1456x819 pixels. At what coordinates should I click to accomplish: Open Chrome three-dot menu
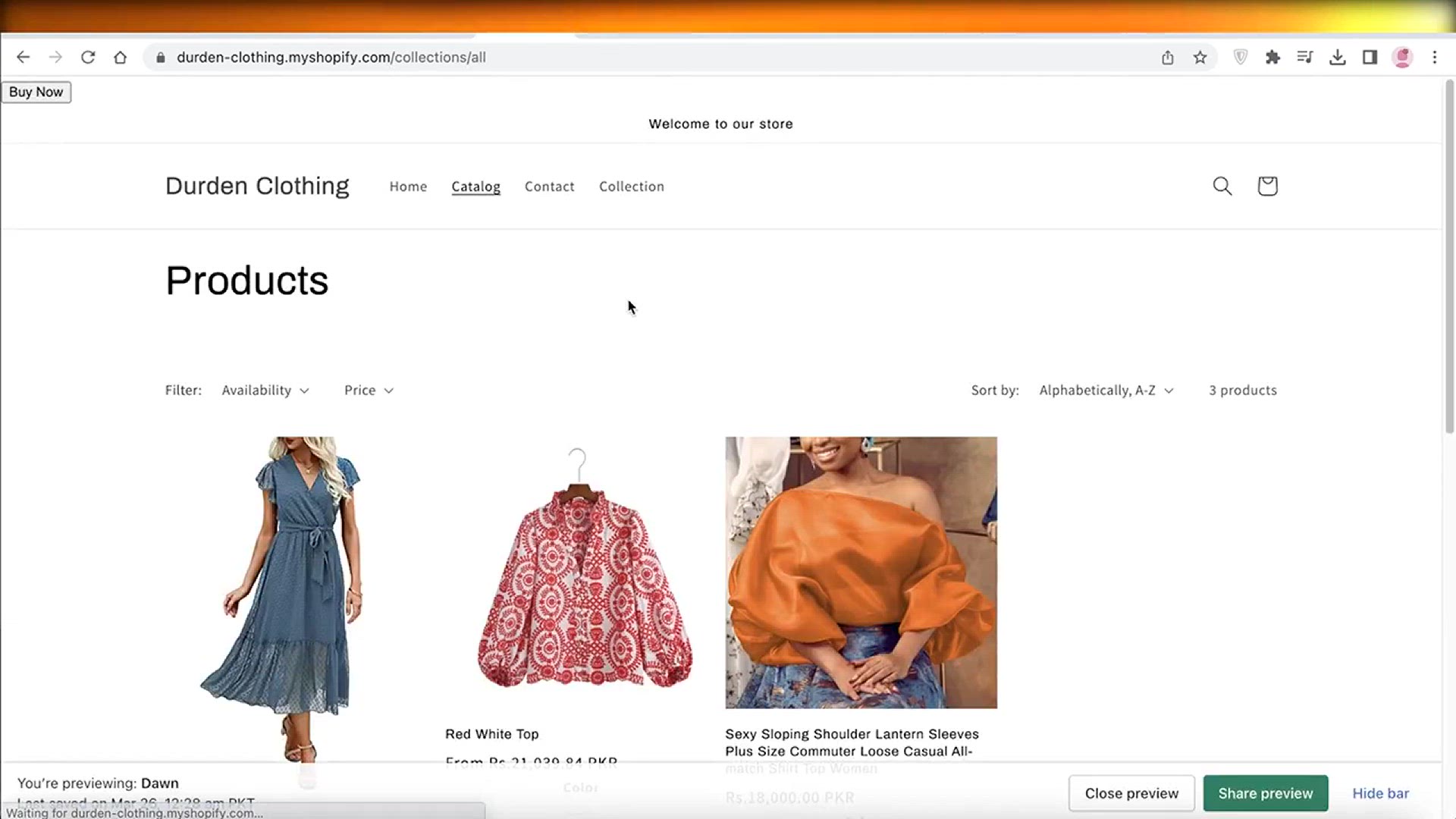click(1435, 57)
